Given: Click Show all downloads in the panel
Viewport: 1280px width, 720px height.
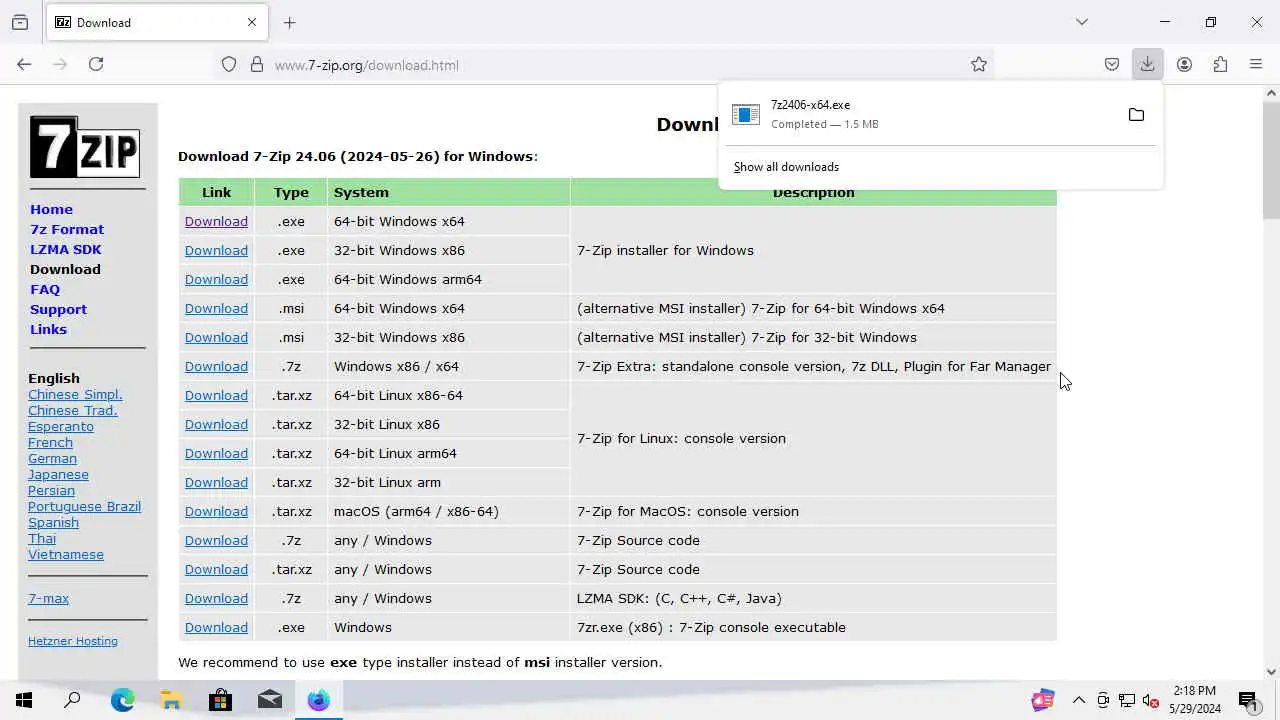Looking at the screenshot, I should 786,167.
